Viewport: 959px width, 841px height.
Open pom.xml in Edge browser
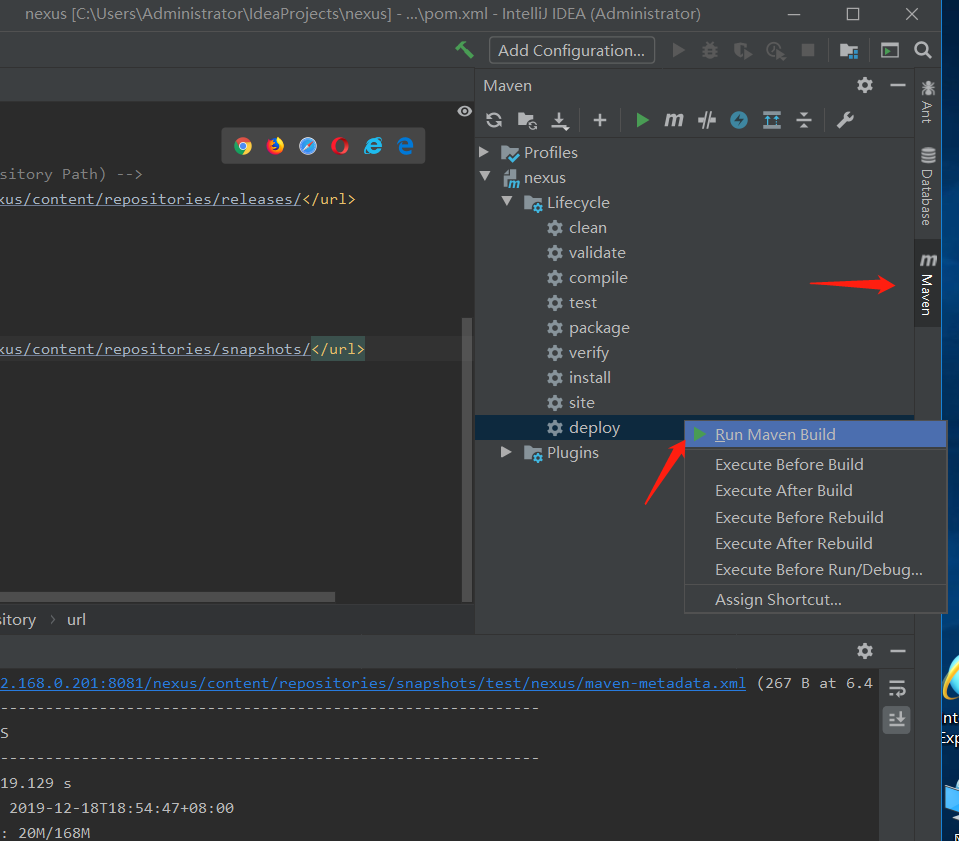coord(405,146)
